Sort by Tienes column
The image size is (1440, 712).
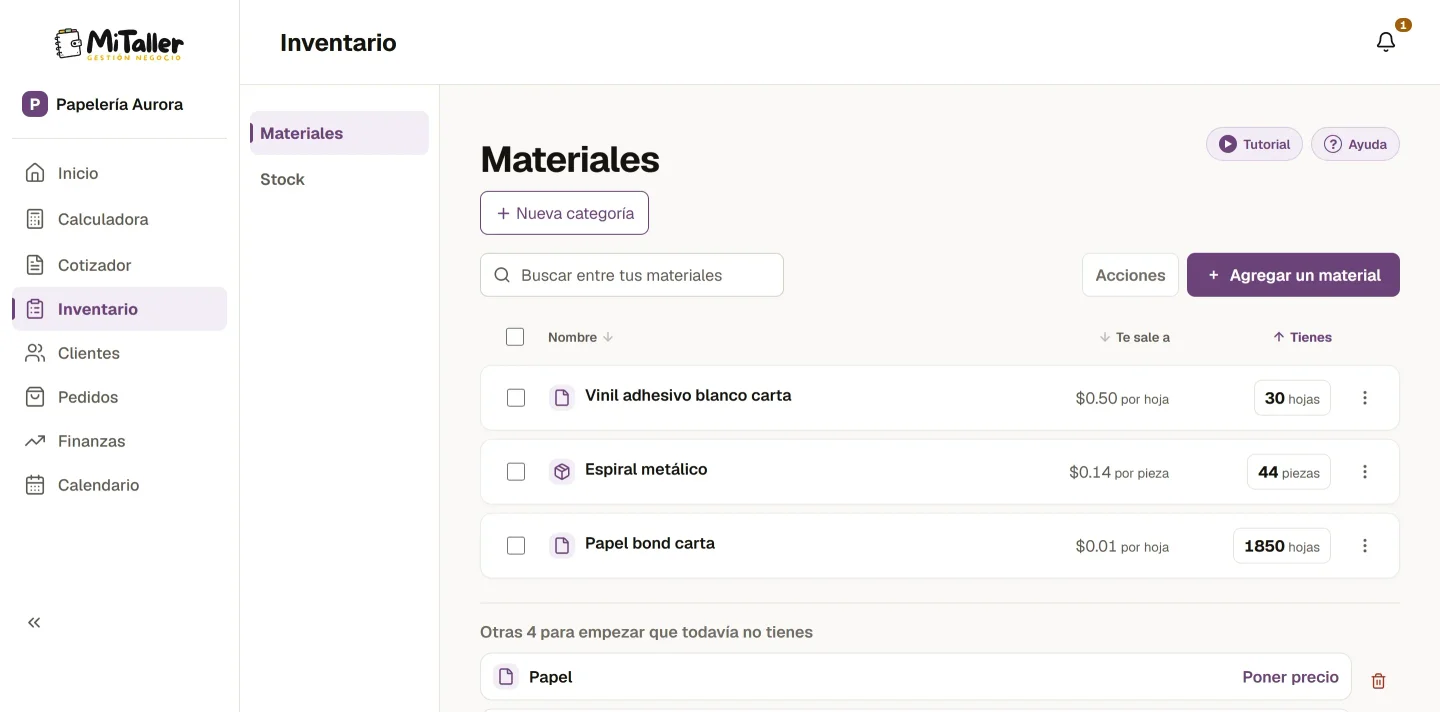click(x=1302, y=337)
